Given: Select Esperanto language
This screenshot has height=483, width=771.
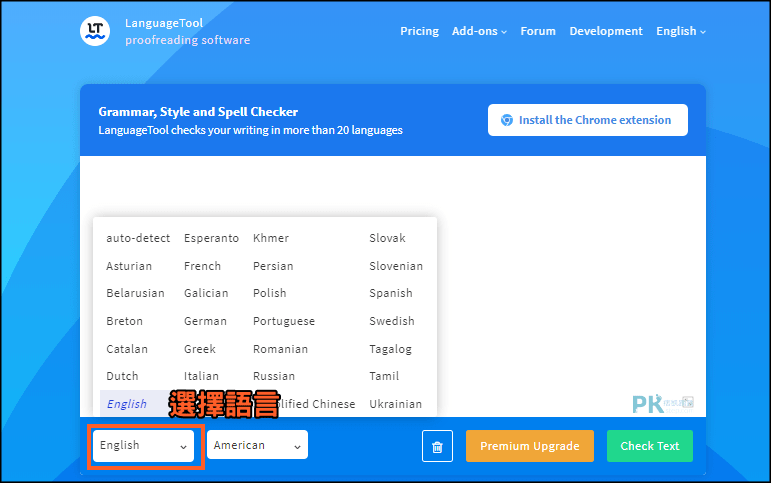Looking at the screenshot, I should (x=211, y=238).
